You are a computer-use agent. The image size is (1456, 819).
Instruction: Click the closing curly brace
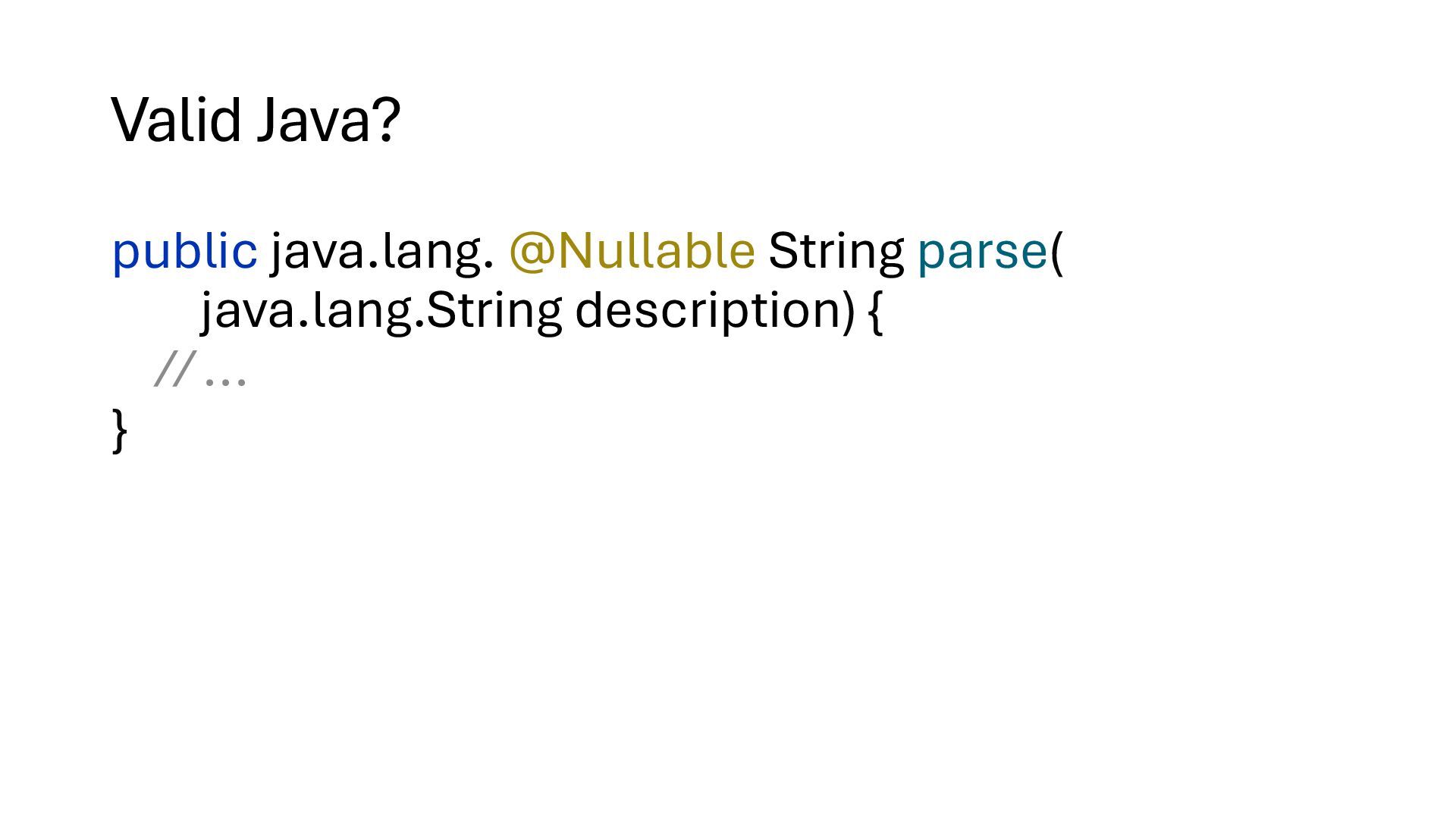click(x=119, y=431)
